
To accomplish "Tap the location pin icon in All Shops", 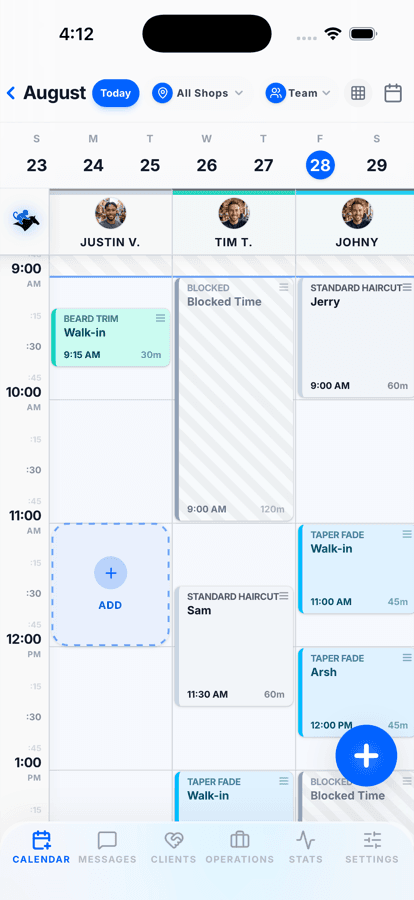I will (162, 93).
